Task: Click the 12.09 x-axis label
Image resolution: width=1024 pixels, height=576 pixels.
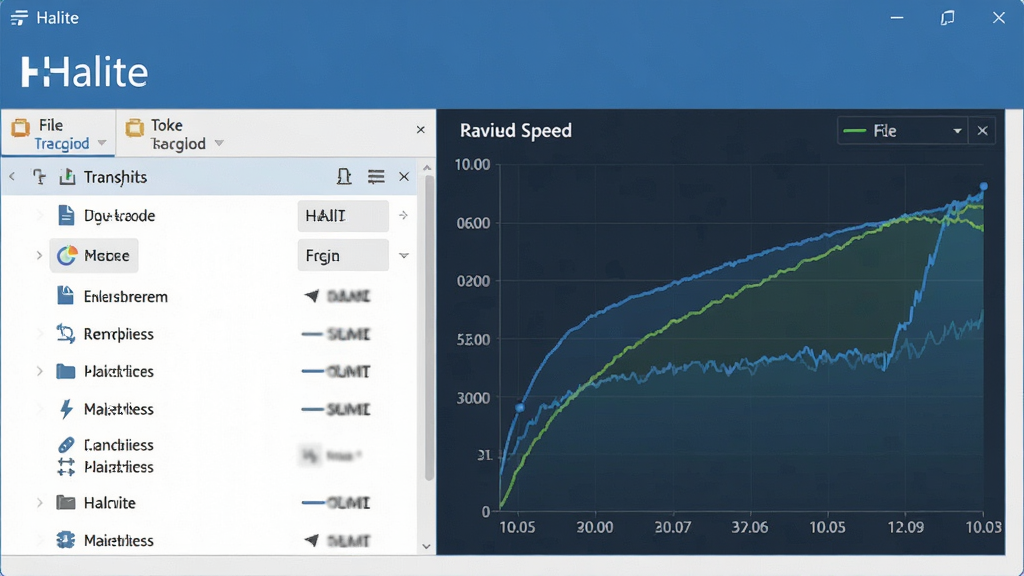Action: pyautogui.click(x=906, y=527)
